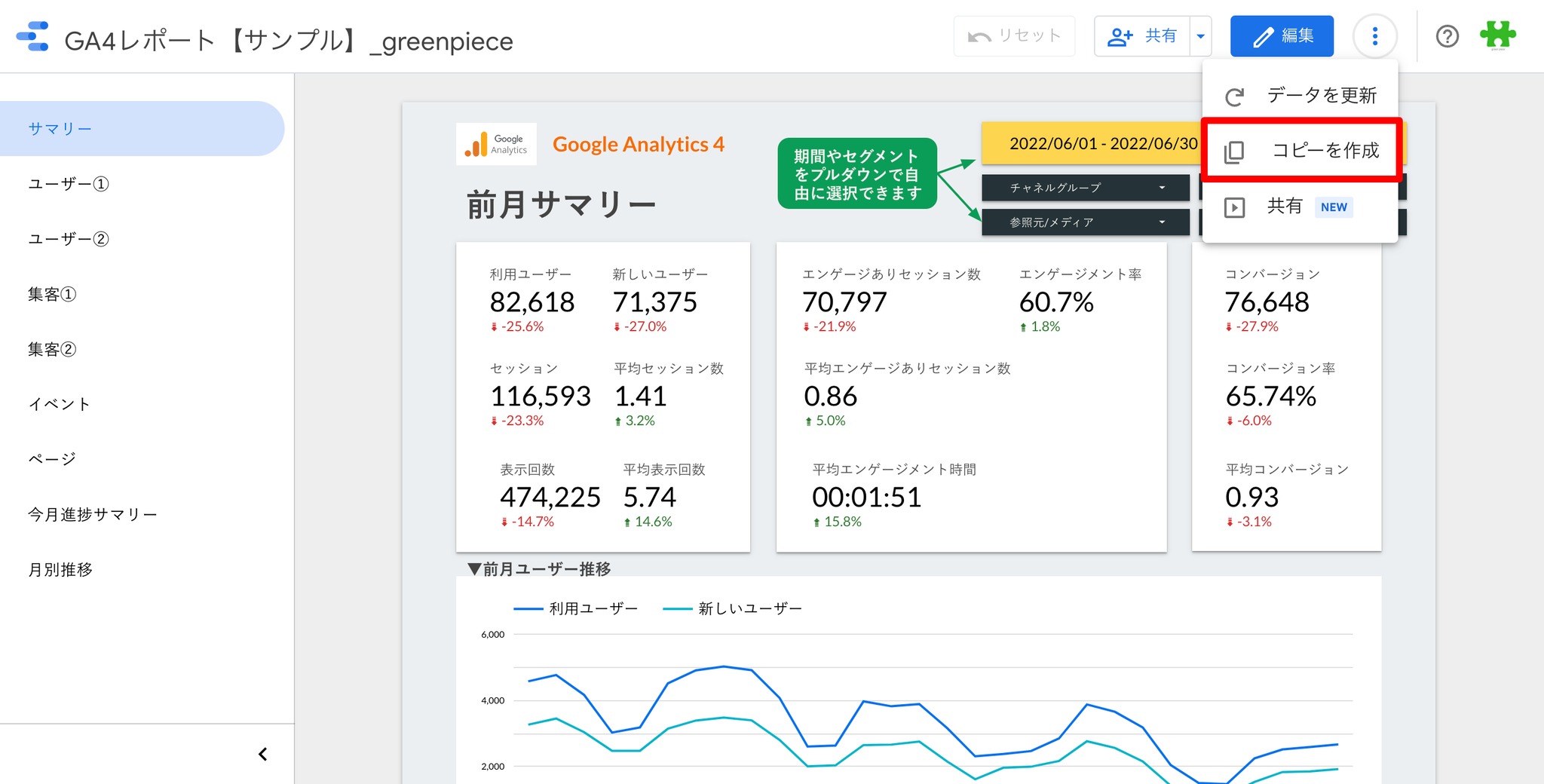1544x784 pixels.
Task: Open the サマリー page in sidebar
Action: [x=142, y=129]
